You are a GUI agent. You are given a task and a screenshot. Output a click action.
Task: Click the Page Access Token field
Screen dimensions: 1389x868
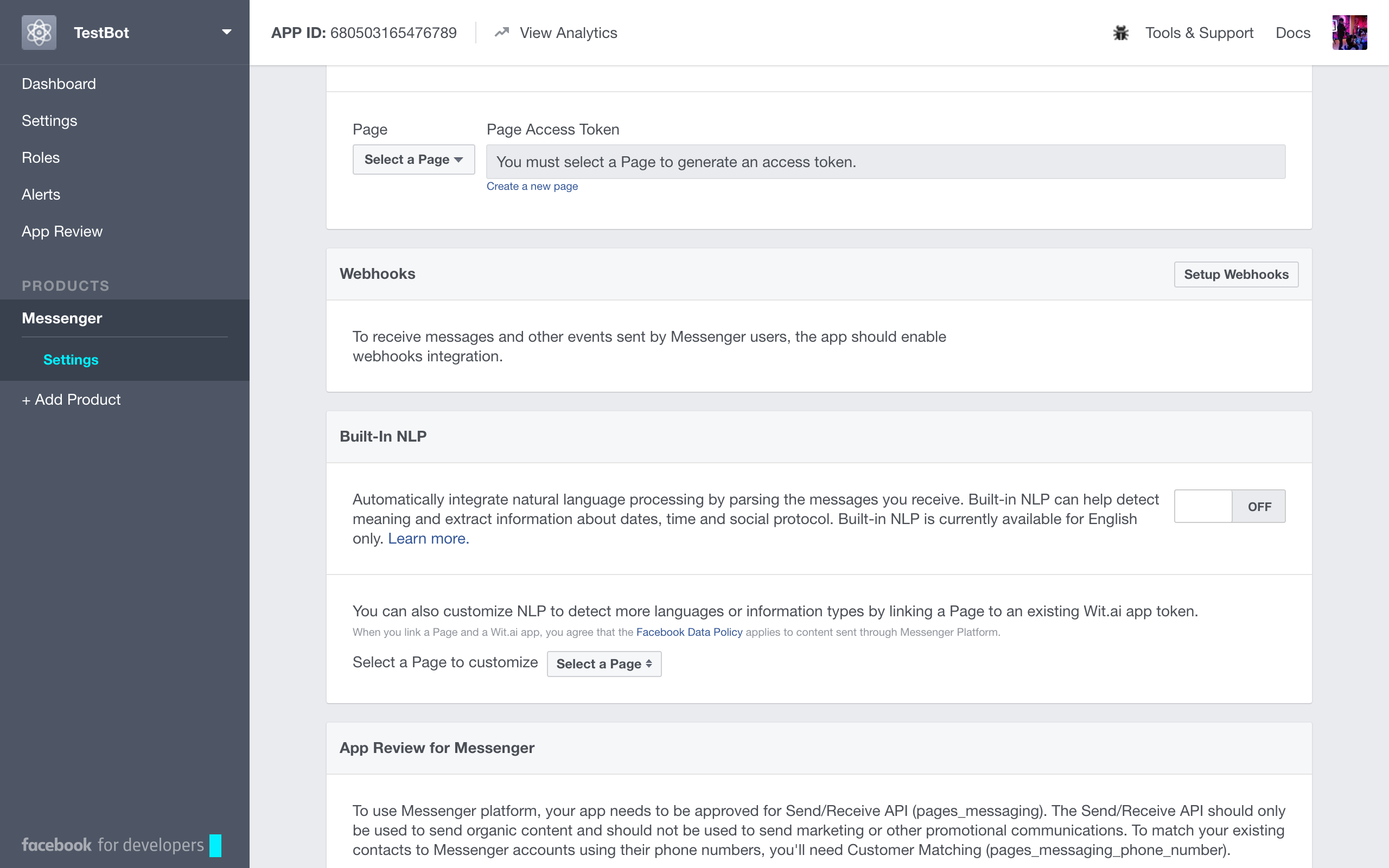tap(885, 162)
